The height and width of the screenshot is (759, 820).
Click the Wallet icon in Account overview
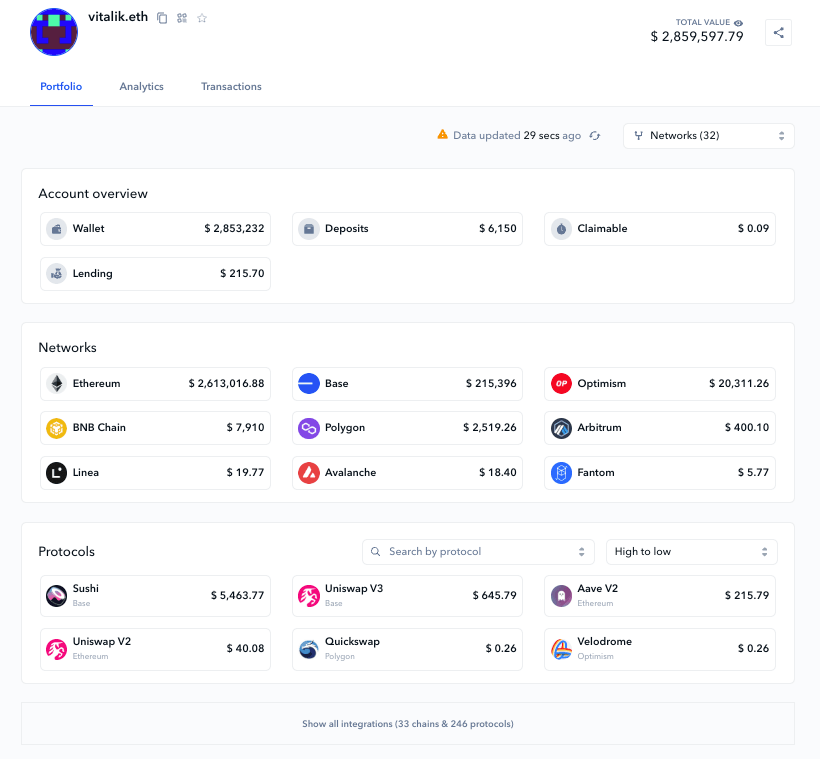pyautogui.click(x=56, y=229)
